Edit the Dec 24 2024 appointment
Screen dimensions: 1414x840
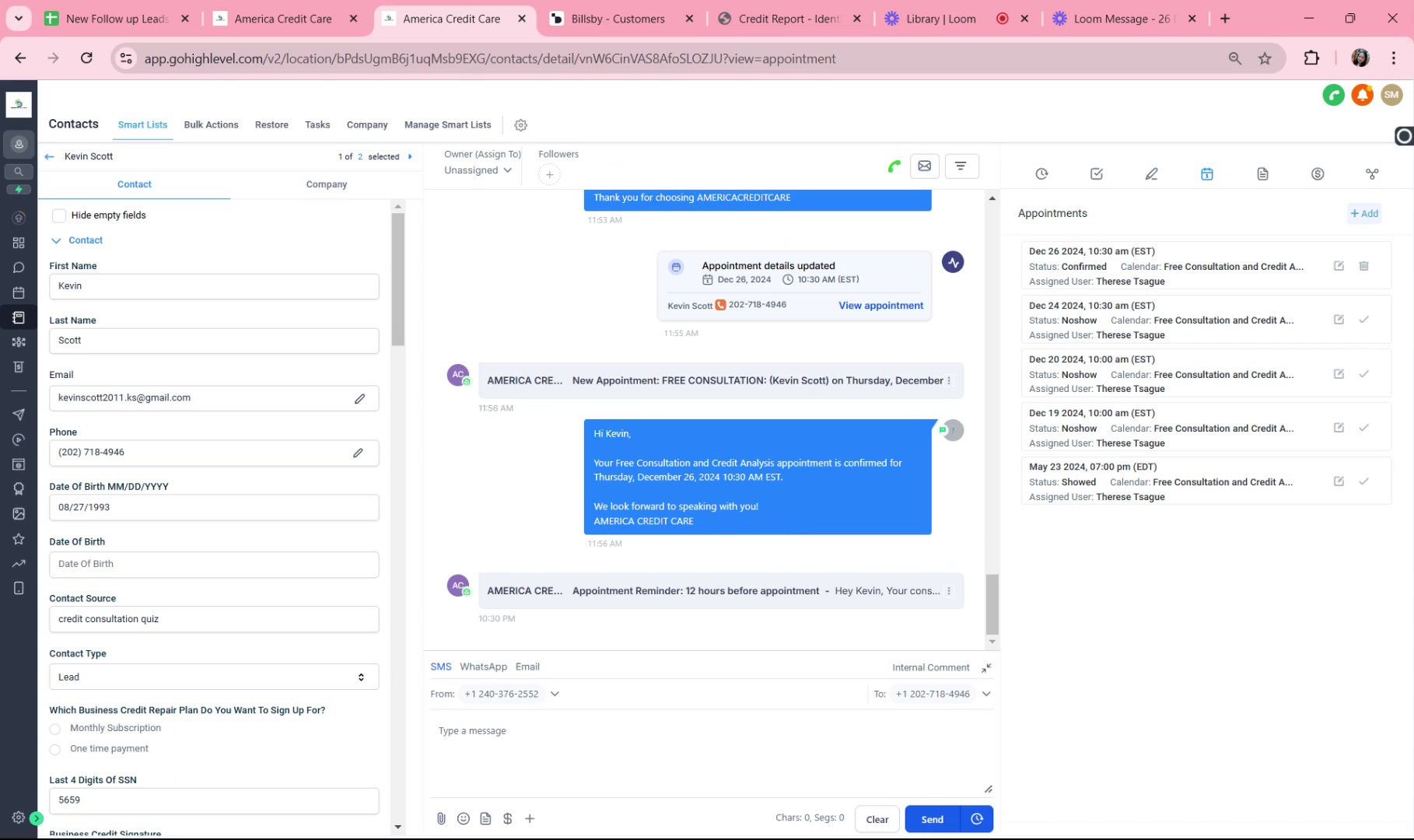(x=1339, y=320)
